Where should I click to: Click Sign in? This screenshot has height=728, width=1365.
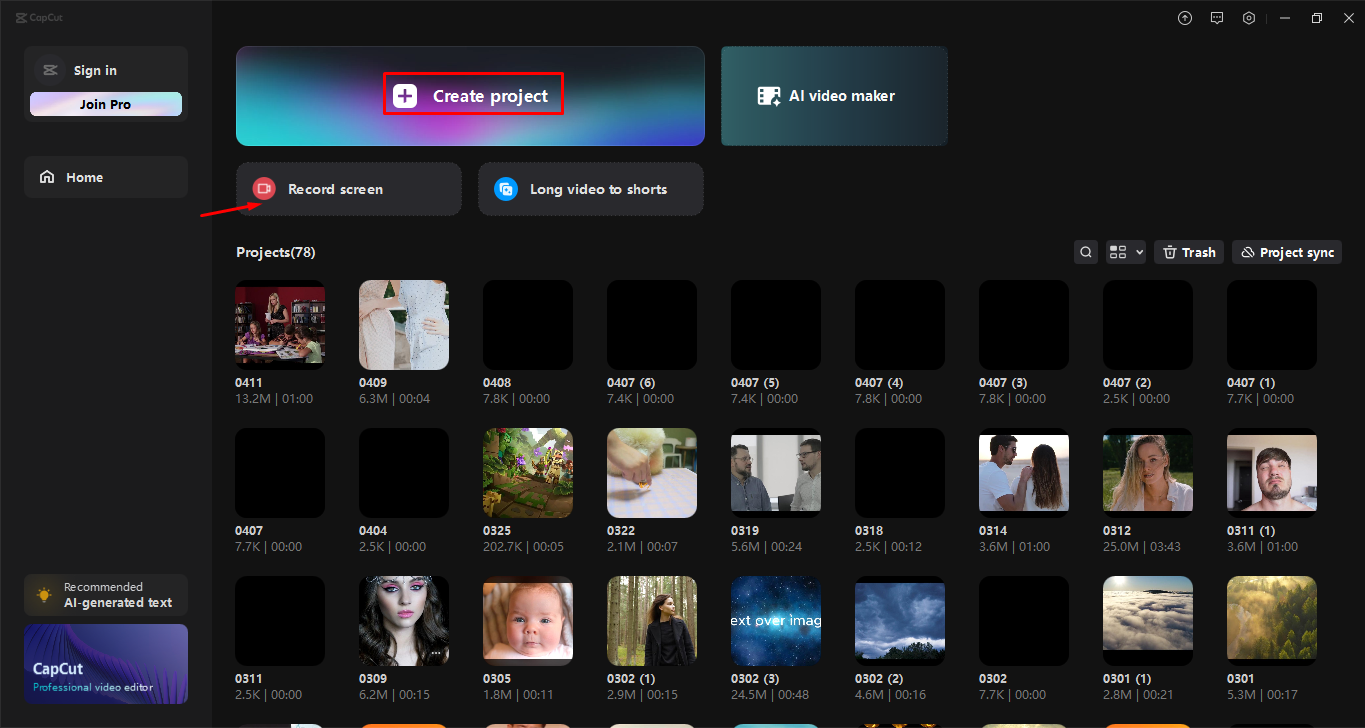(95, 70)
